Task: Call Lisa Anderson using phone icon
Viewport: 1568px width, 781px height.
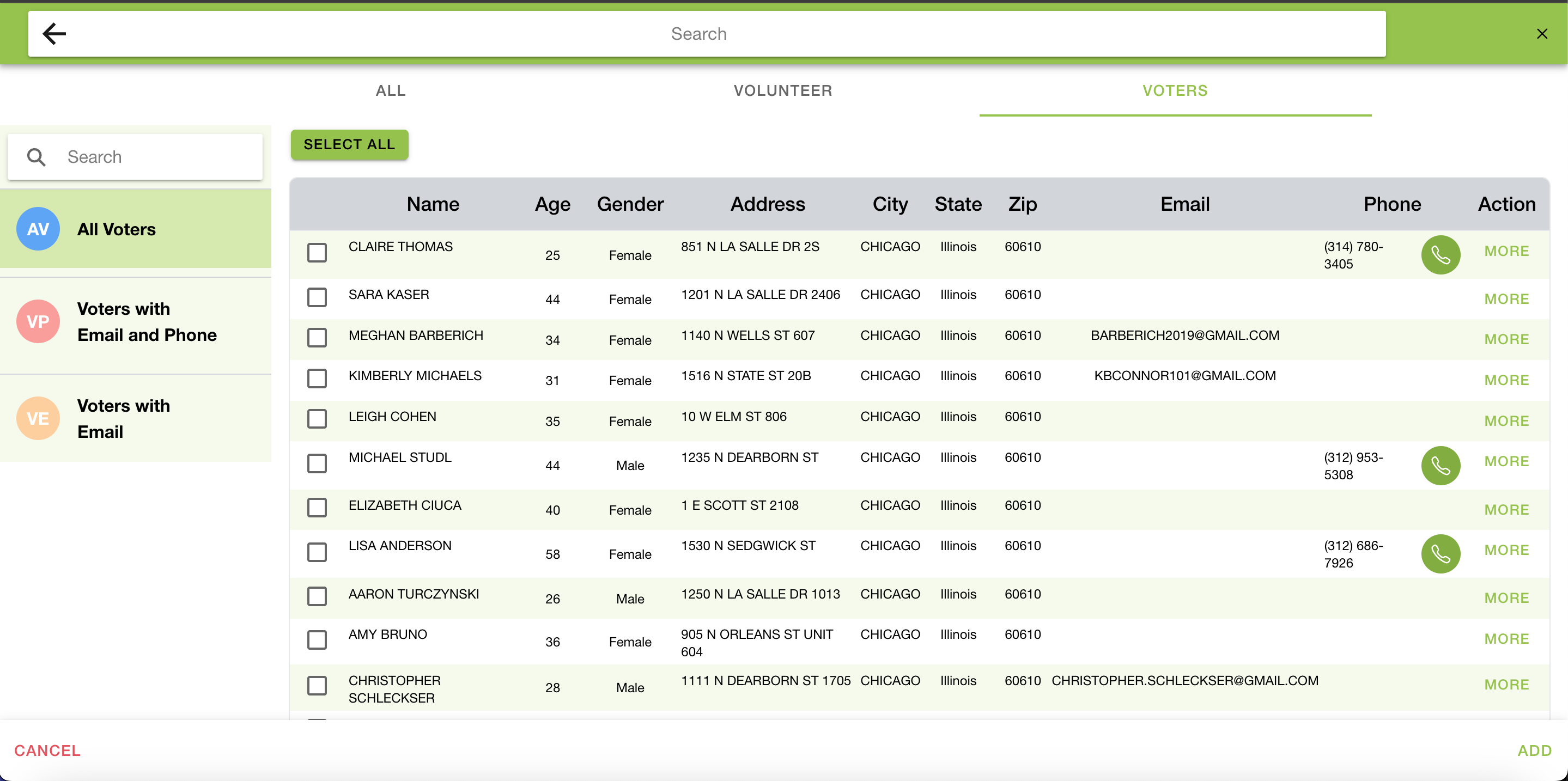Action: [x=1439, y=553]
